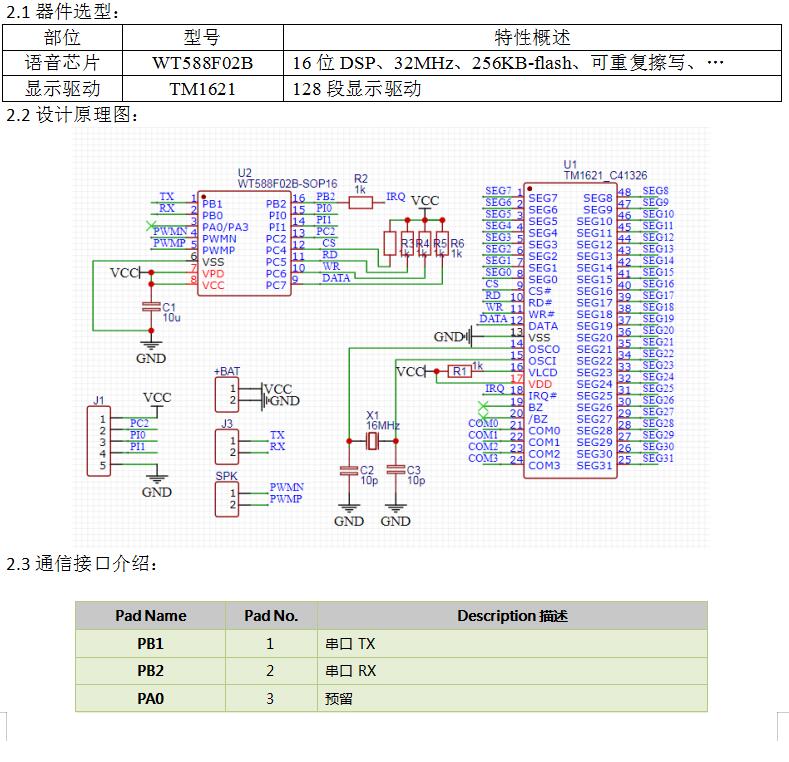Click the heading '2.1 器件选型'

[x=62, y=12]
